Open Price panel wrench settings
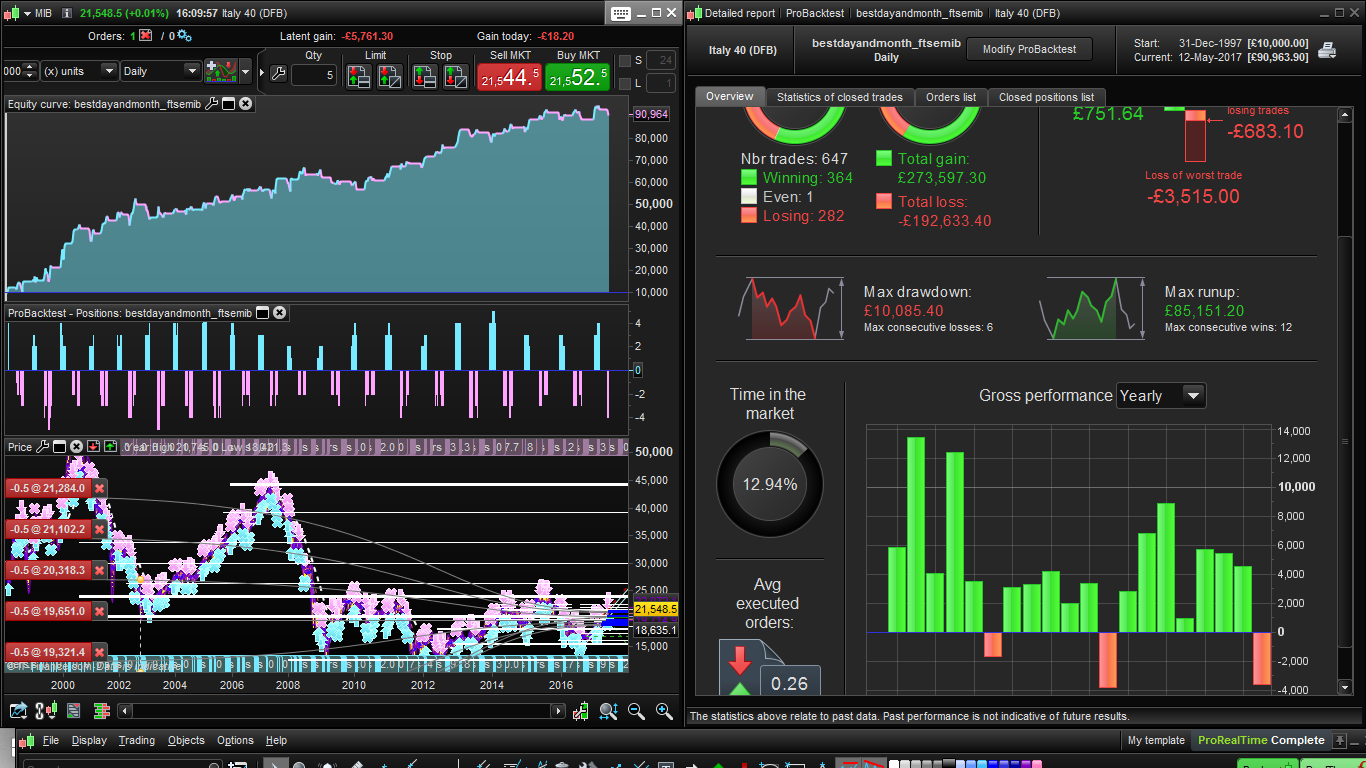This screenshot has height=768, width=1366. 42,447
